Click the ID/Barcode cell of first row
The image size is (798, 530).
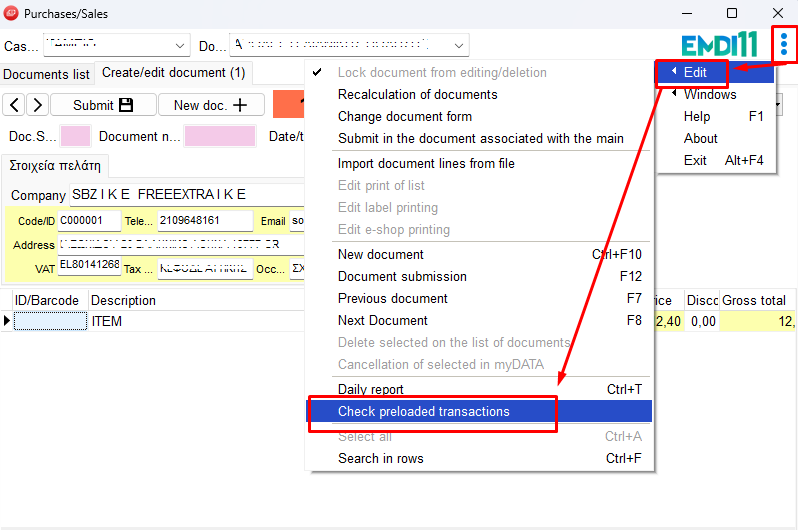pos(50,321)
